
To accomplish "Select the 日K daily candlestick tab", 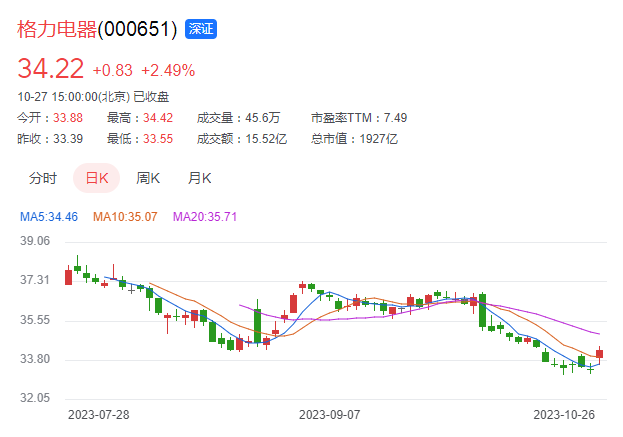I will [x=97, y=178].
